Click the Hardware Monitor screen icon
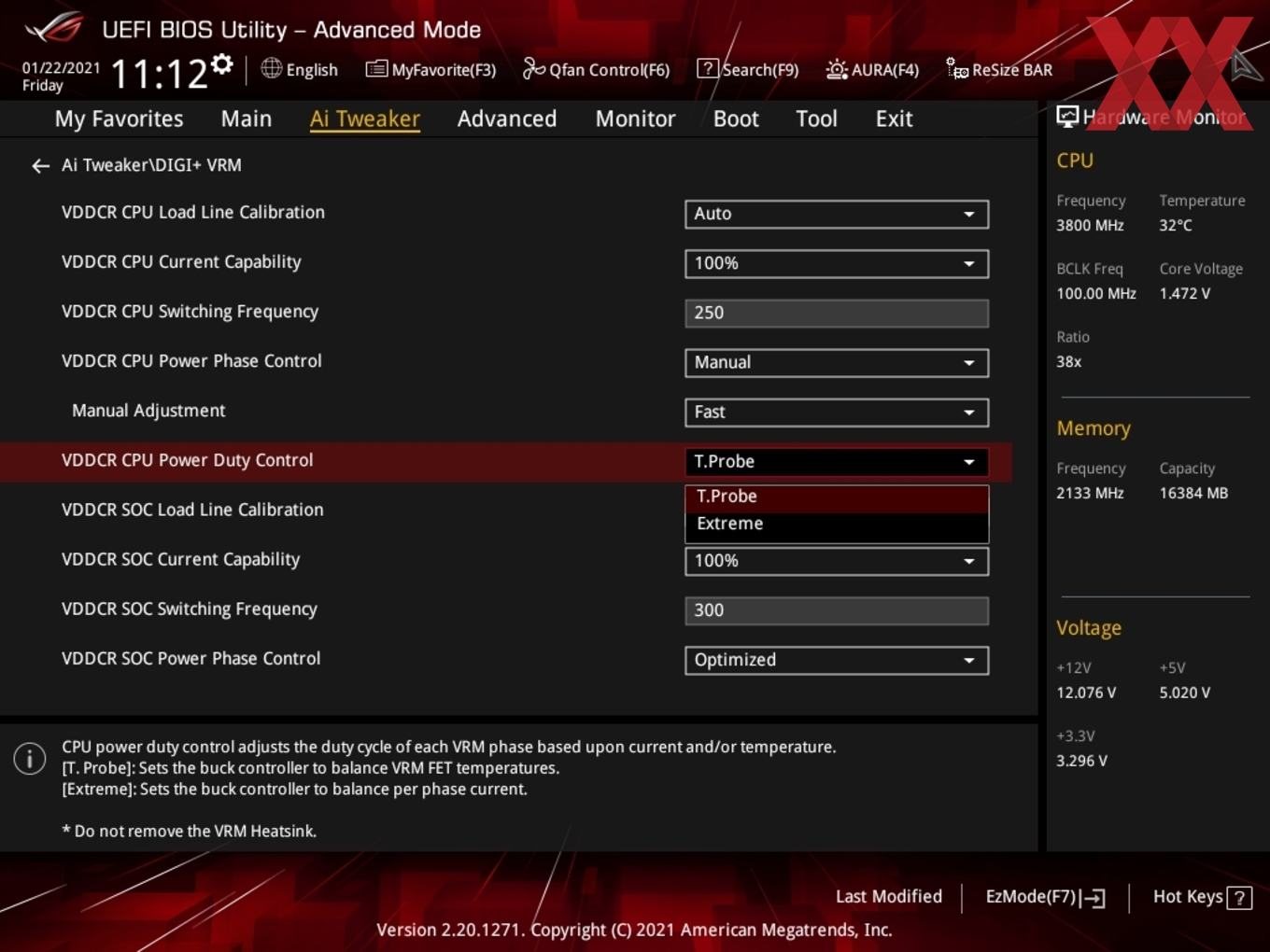 (1067, 117)
